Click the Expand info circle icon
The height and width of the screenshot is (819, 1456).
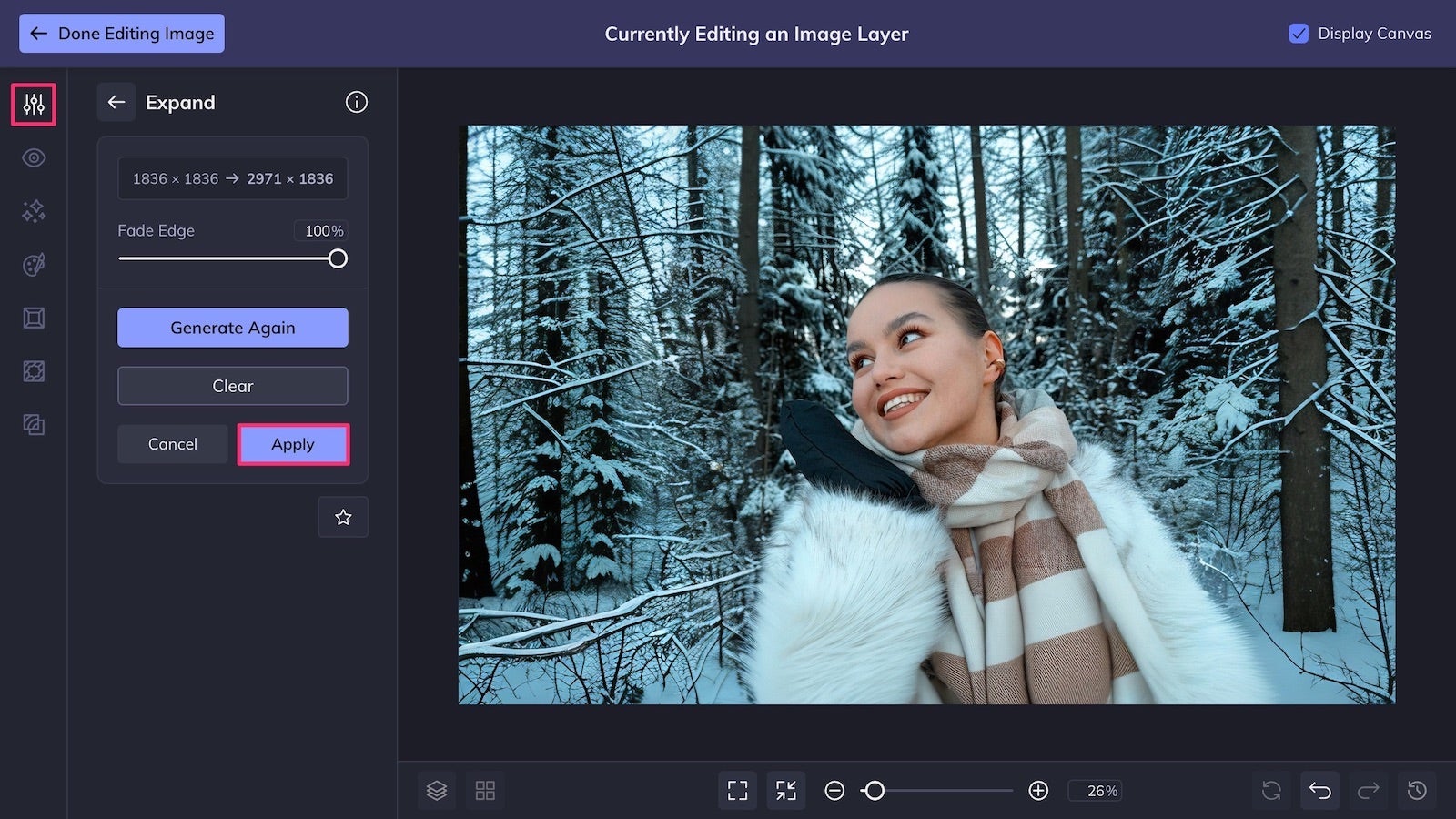click(x=356, y=102)
